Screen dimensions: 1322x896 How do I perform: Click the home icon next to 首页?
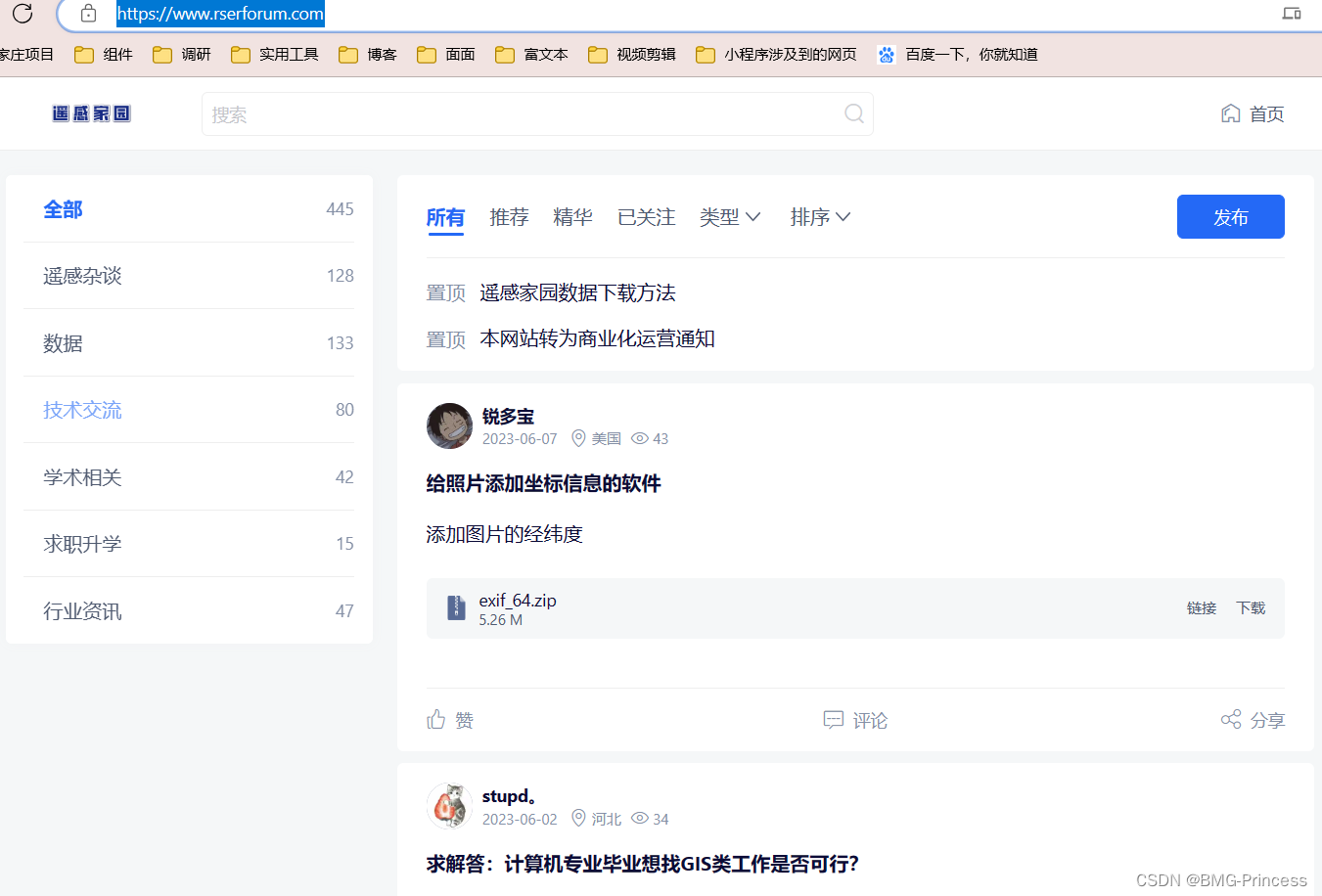coord(1231,113)
